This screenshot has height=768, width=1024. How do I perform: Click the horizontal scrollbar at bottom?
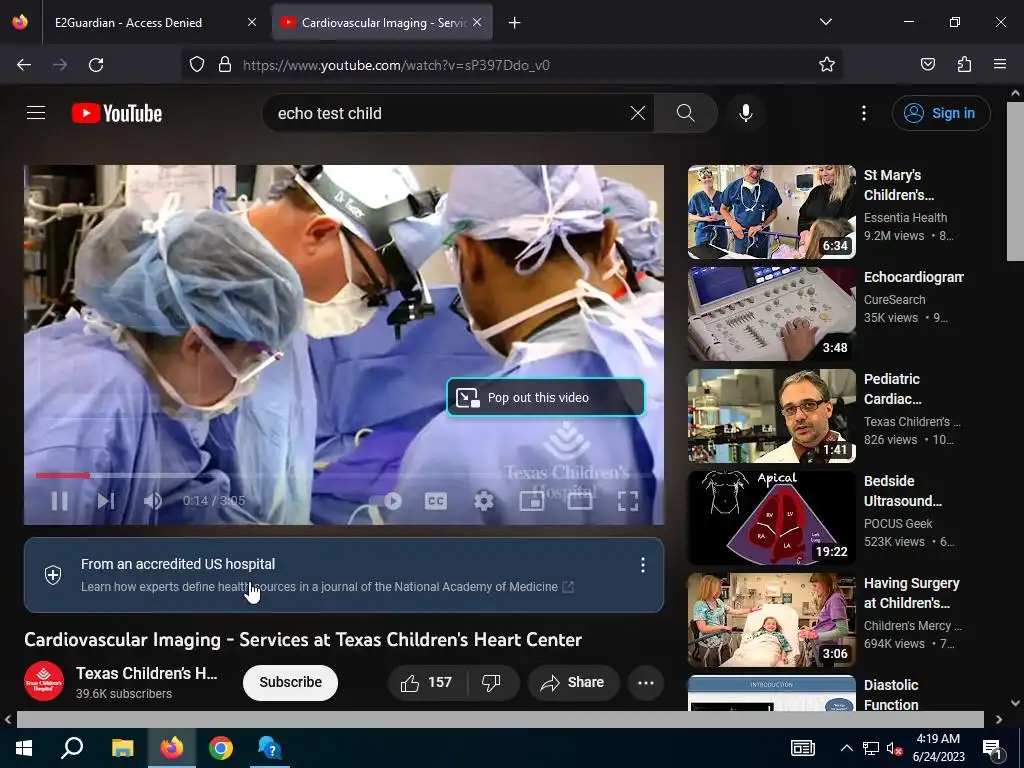tap(500, 719)
